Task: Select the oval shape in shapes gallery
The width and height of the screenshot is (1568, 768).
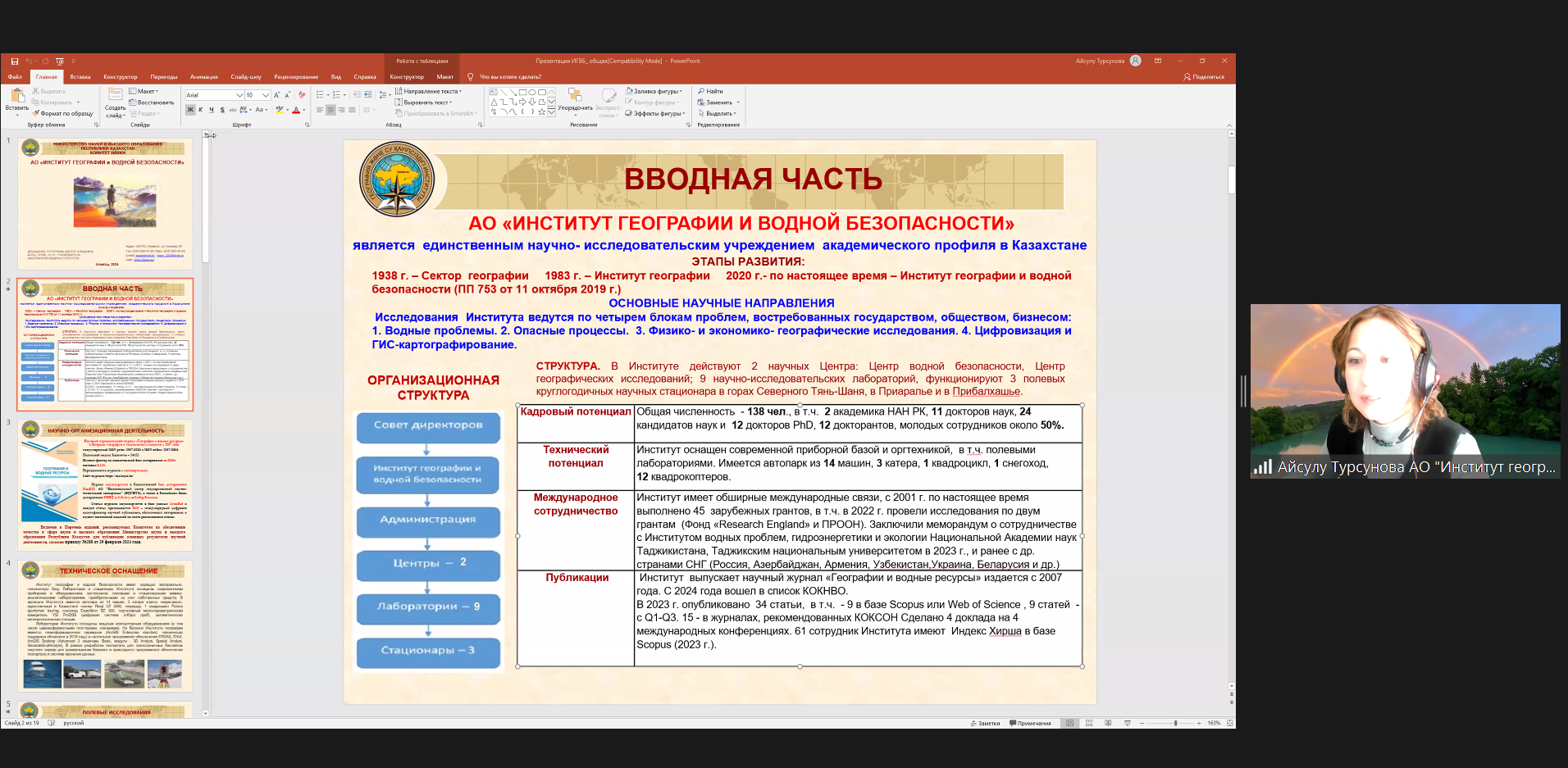Action: coord(532,92)
